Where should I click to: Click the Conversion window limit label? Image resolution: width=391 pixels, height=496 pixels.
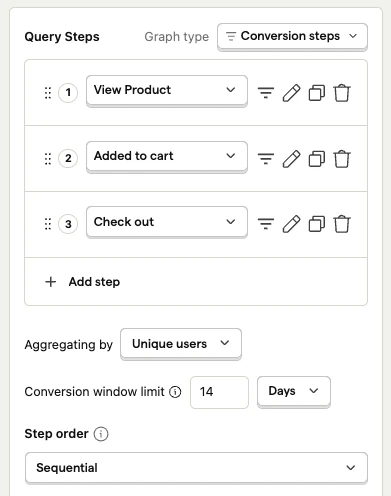pos(95,392)
